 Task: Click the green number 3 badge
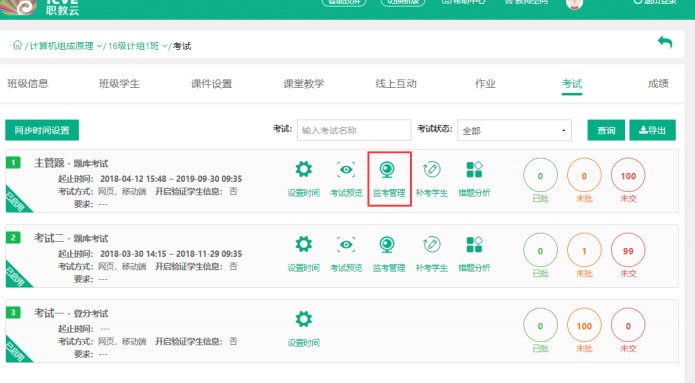pos(13,313)
